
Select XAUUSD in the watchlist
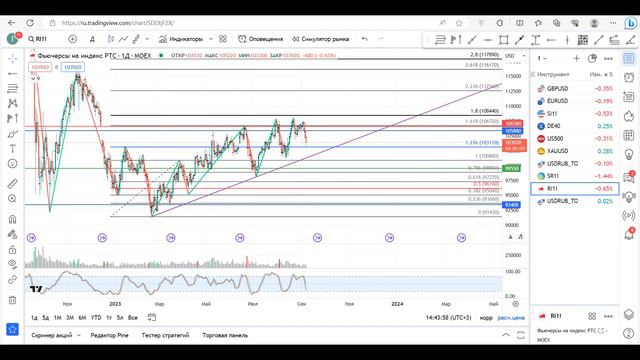(575, 151)
